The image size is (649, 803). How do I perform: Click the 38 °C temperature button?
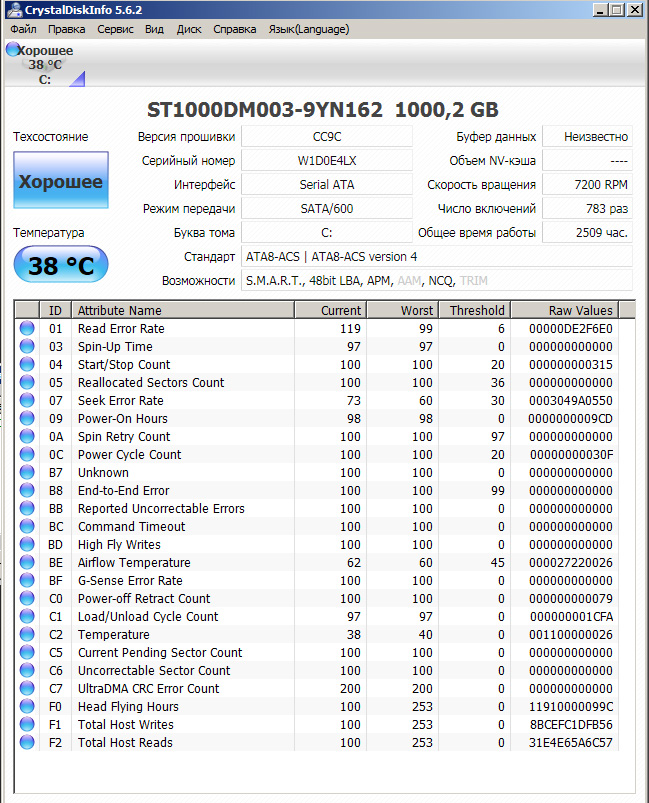point(60,265)
